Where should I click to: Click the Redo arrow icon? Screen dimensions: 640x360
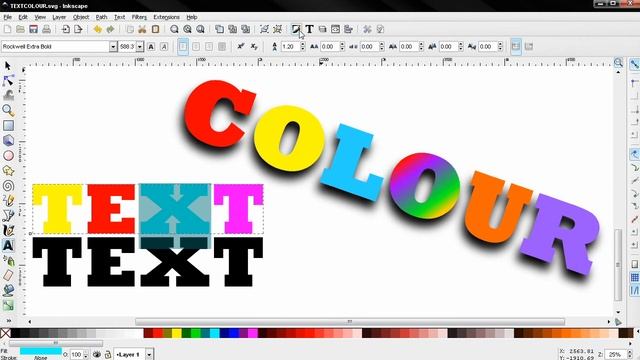[x=110, y=29]
